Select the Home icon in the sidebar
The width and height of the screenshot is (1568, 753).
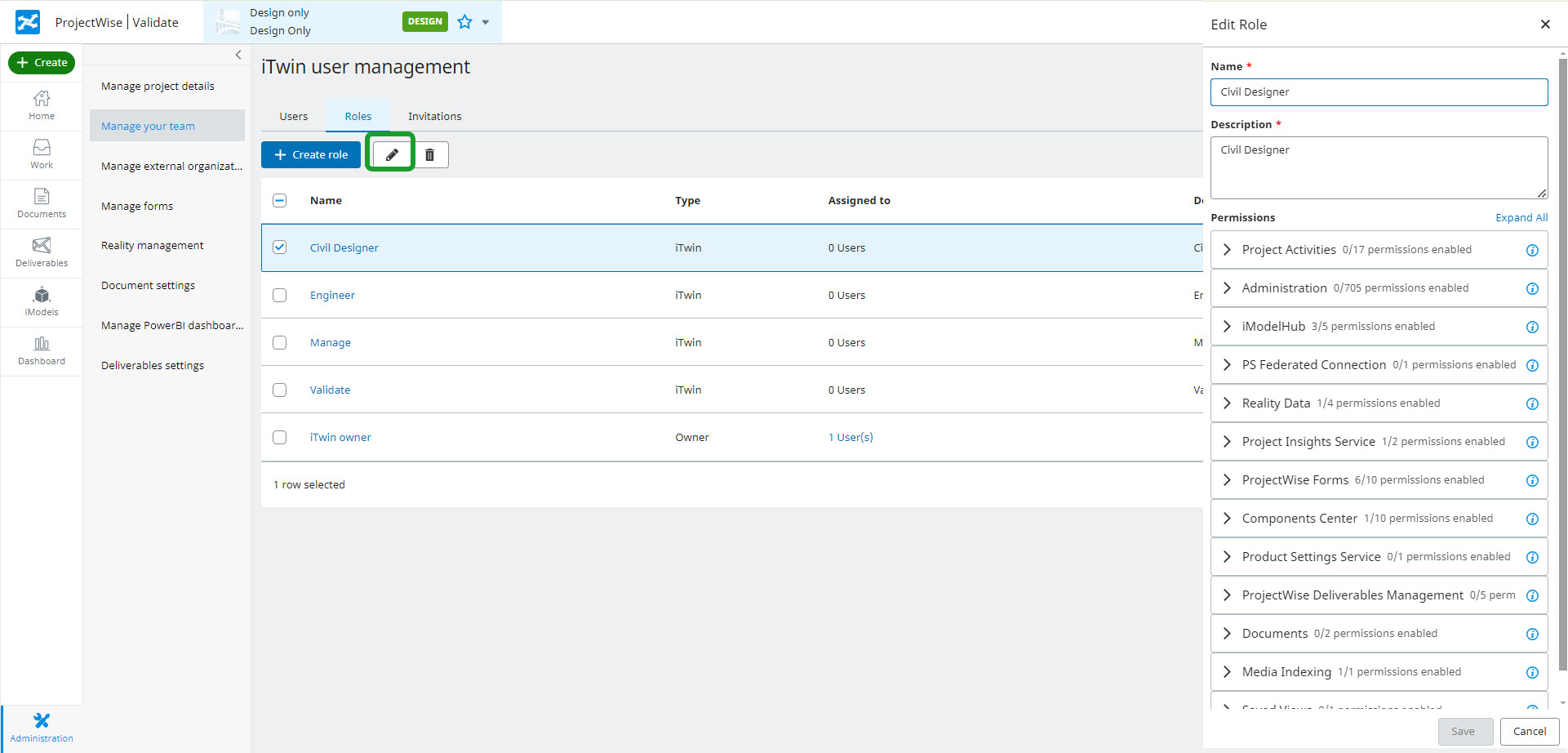click(42, 105)
